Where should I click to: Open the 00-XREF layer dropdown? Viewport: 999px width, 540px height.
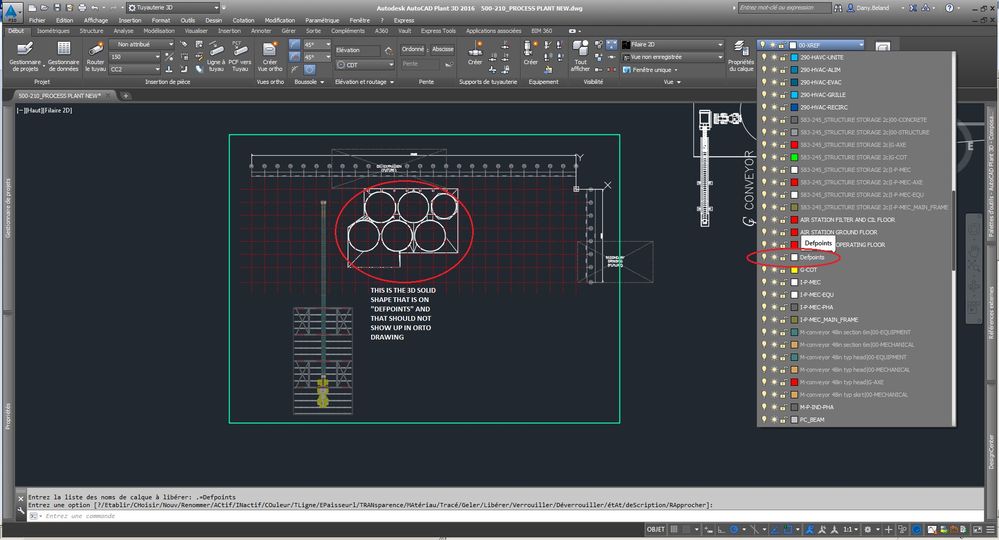click(811, 45)
